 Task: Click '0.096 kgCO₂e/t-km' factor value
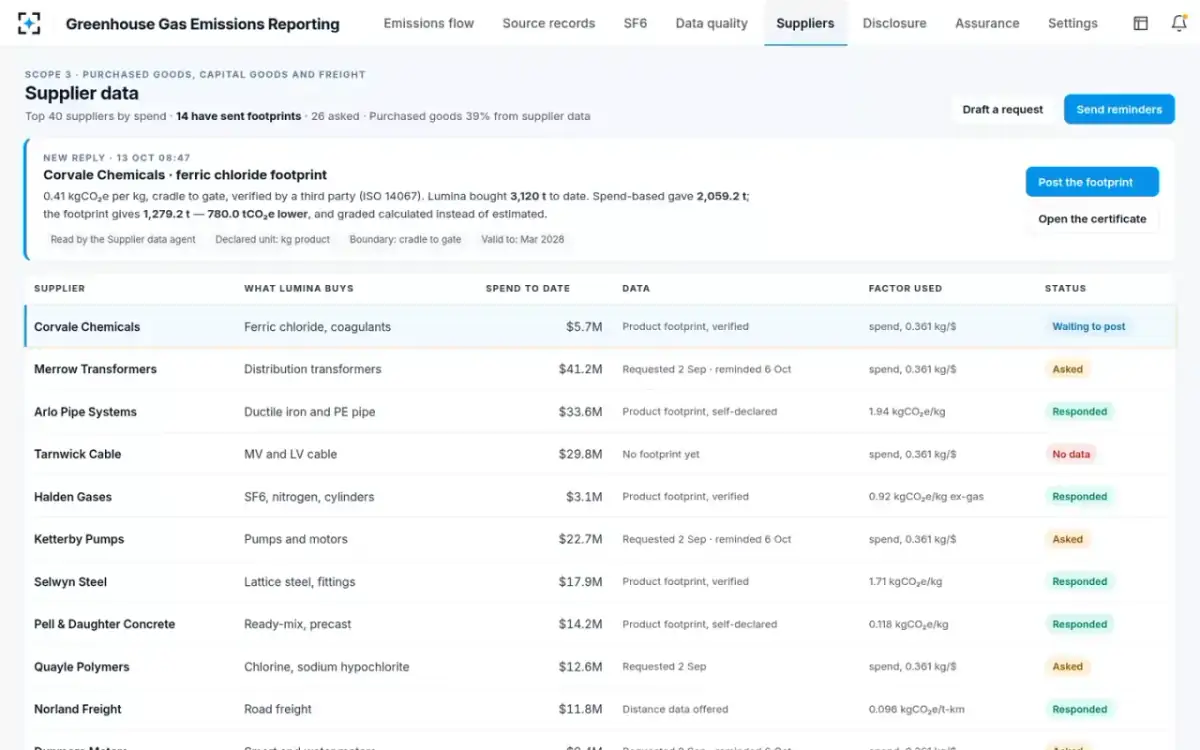tap(915, 709)
